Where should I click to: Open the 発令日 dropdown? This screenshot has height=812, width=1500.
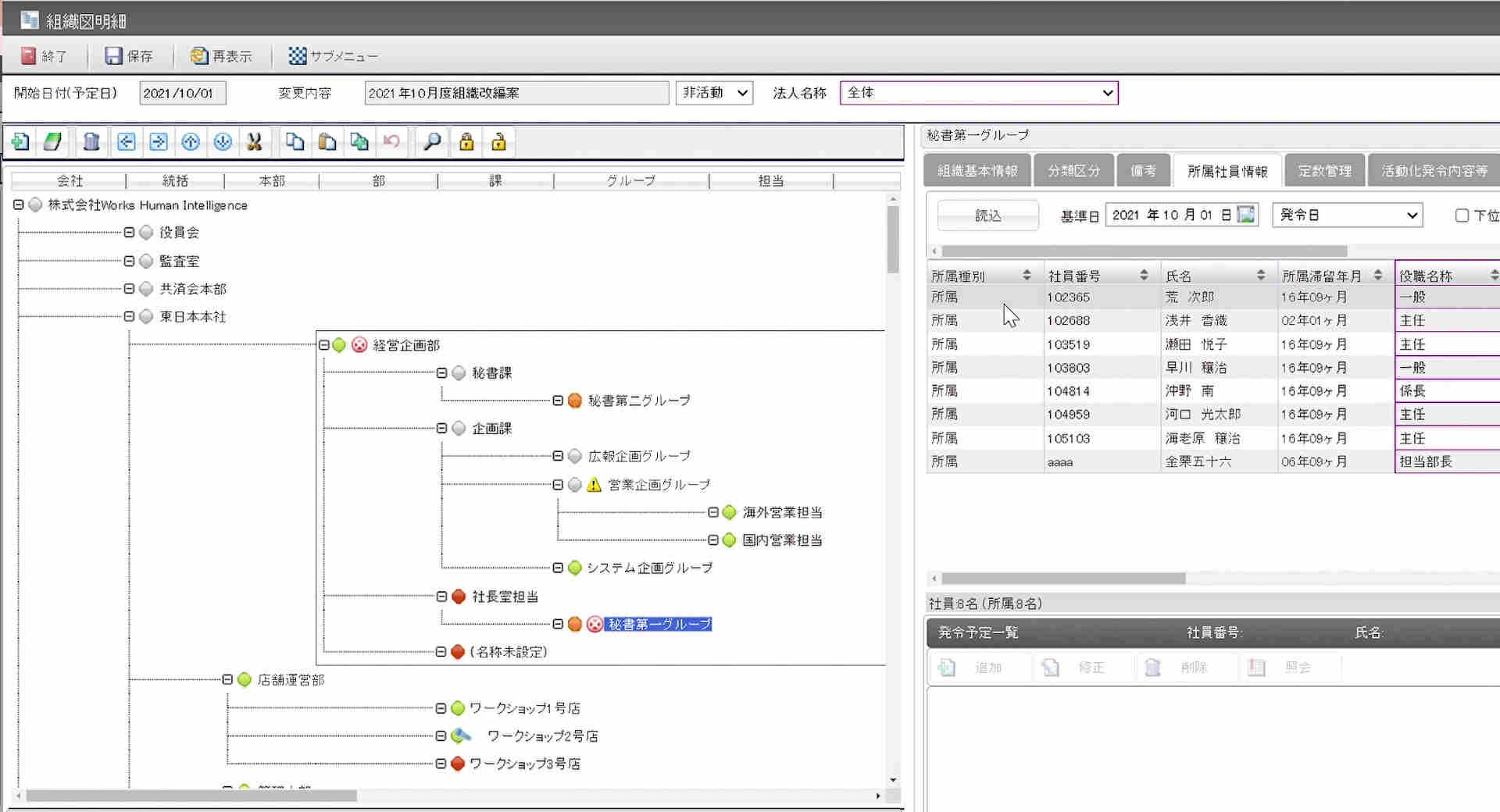click(x=1348, y=215)
